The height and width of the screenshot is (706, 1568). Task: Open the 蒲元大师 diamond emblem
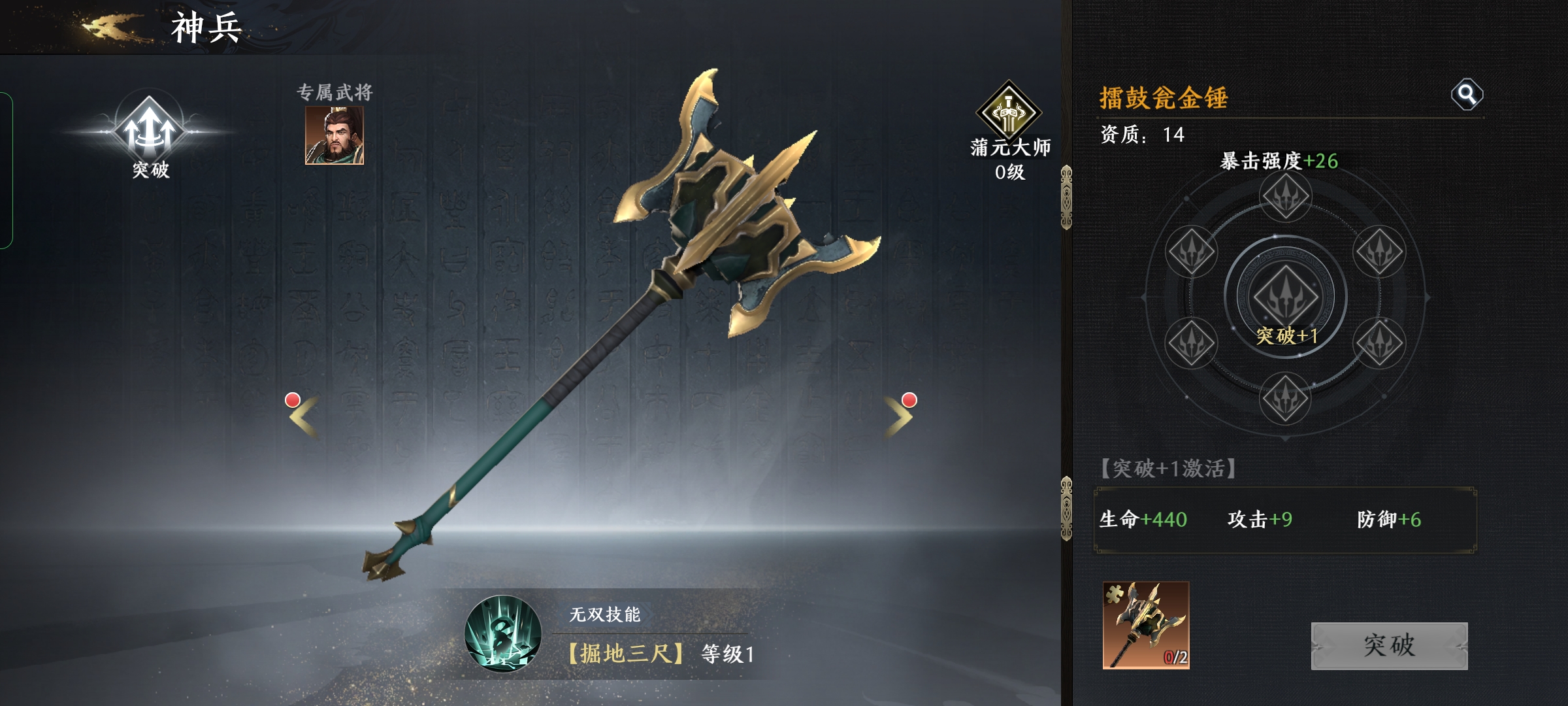coord(1009,112)
